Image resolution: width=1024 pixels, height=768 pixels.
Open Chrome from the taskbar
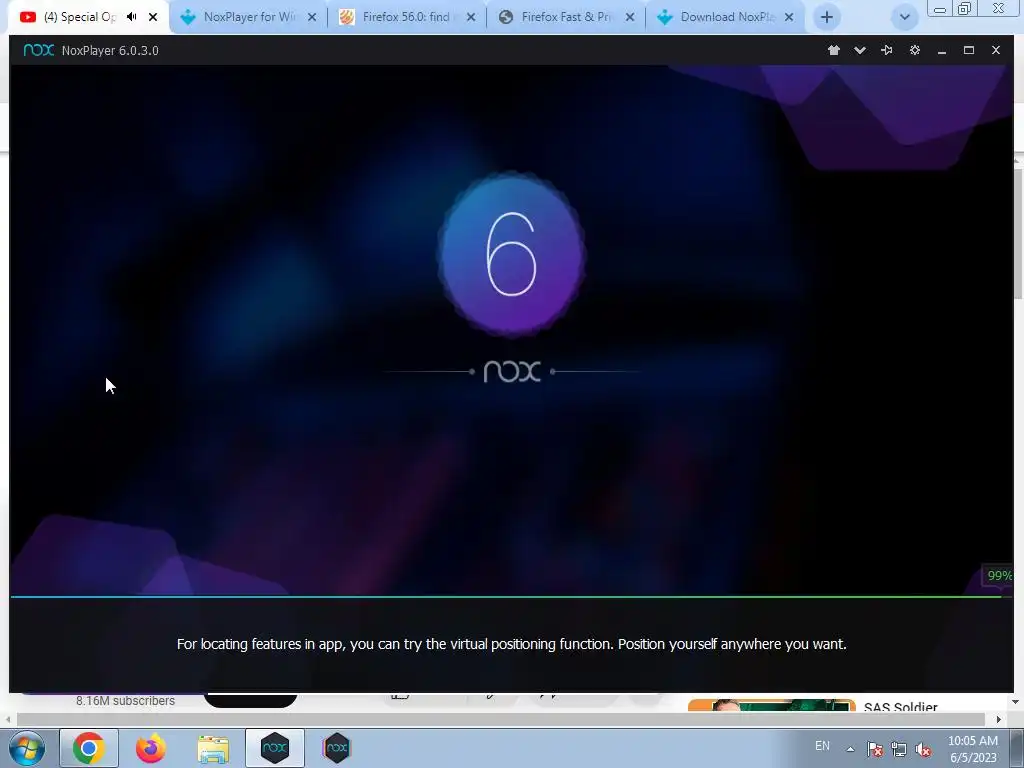[89, 748]
